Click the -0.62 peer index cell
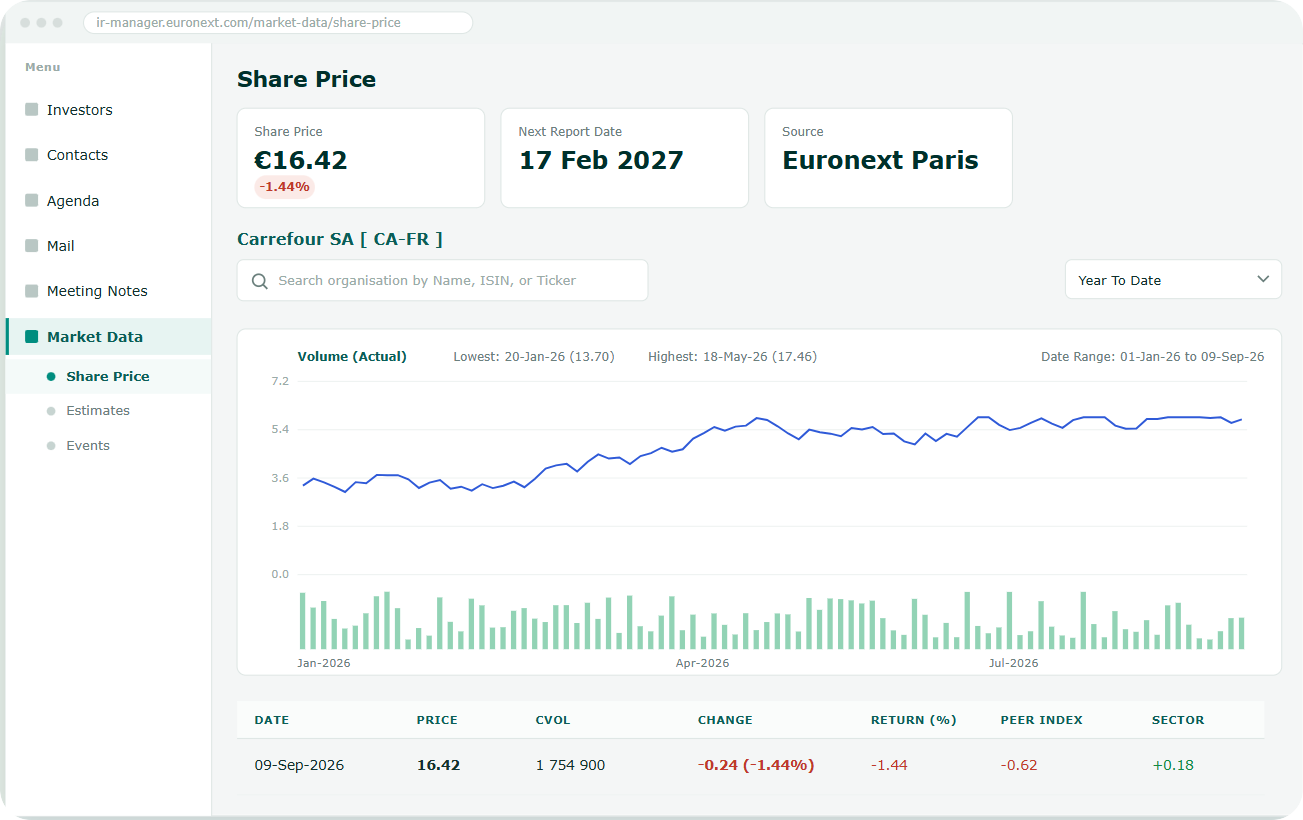Viewport: 1303px width, 820px height. pos(1019,765)
